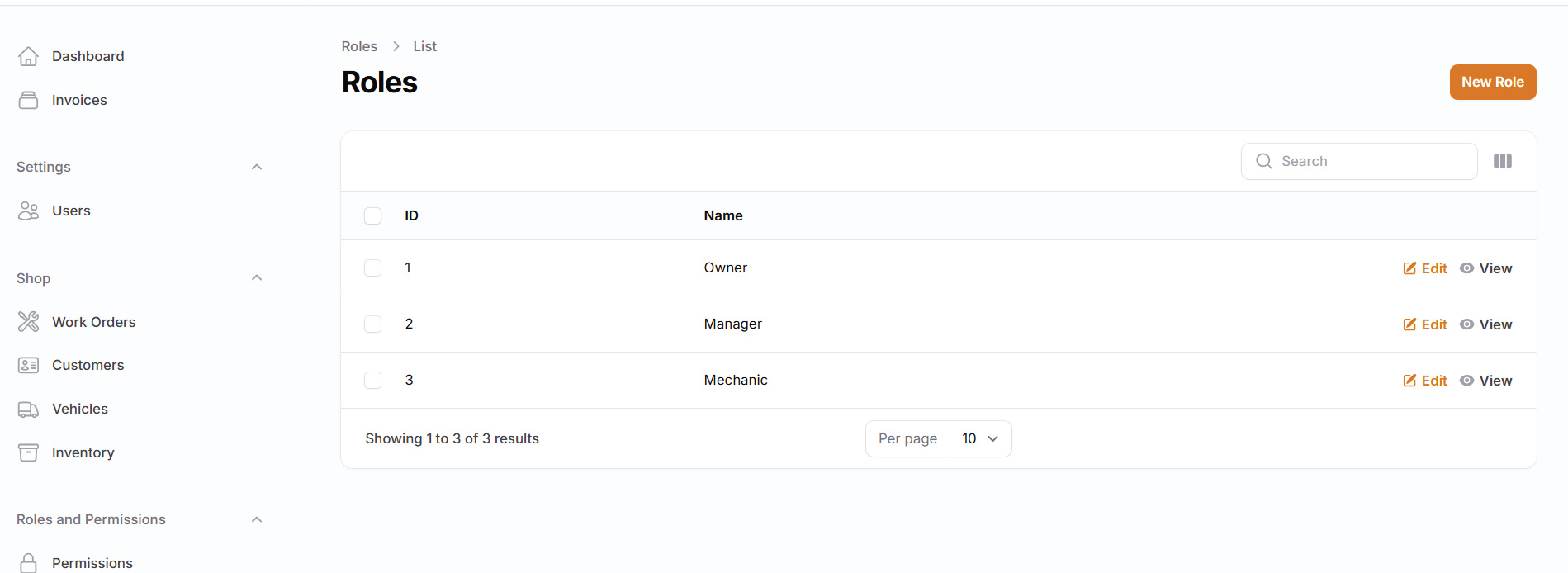
Task: Click the Customers ID card icon
Action: (x=28, y=365)
